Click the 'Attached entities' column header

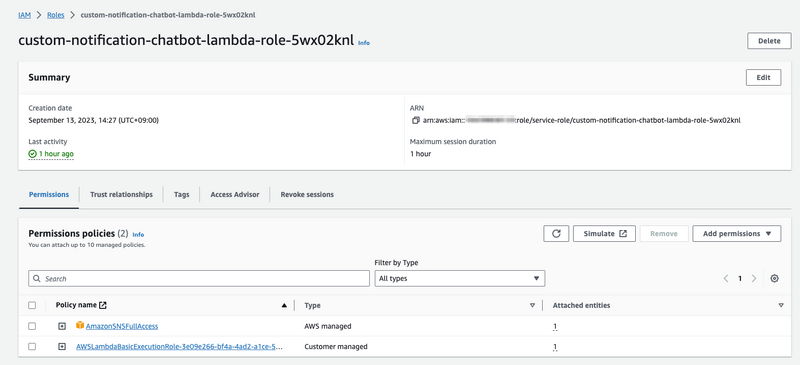point(582,305)
